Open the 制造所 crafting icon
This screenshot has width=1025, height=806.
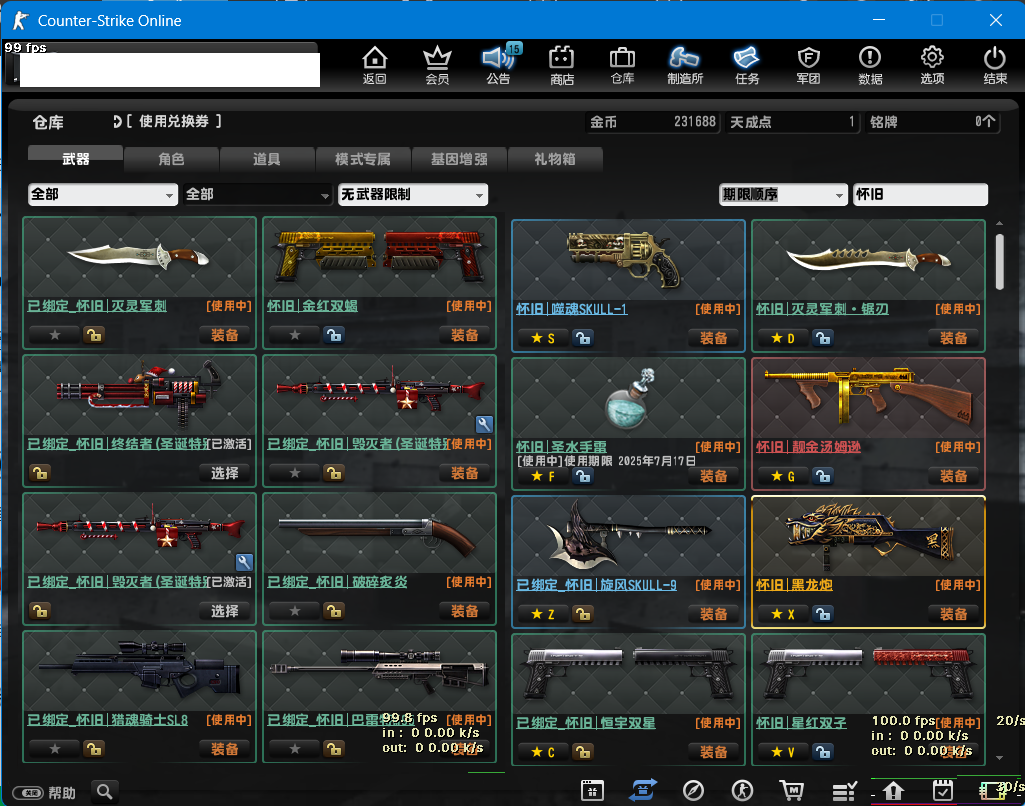684,65
